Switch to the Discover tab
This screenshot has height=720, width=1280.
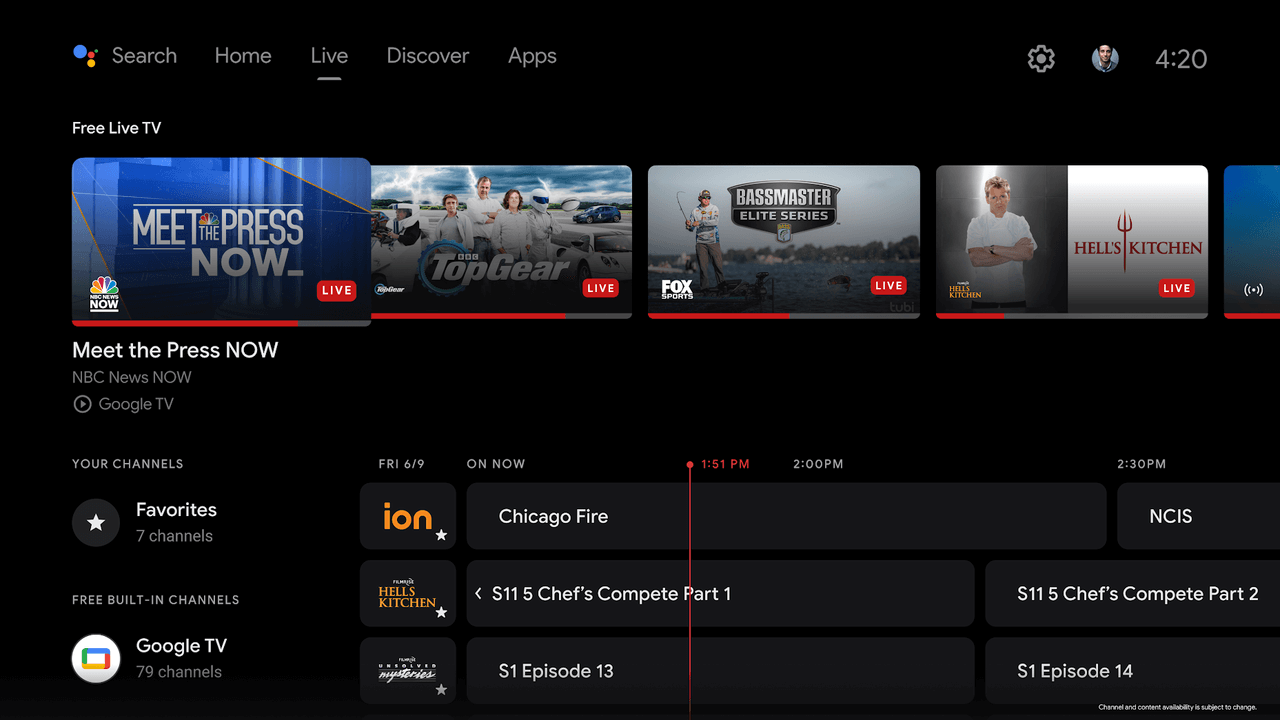(x=427, y=56)
